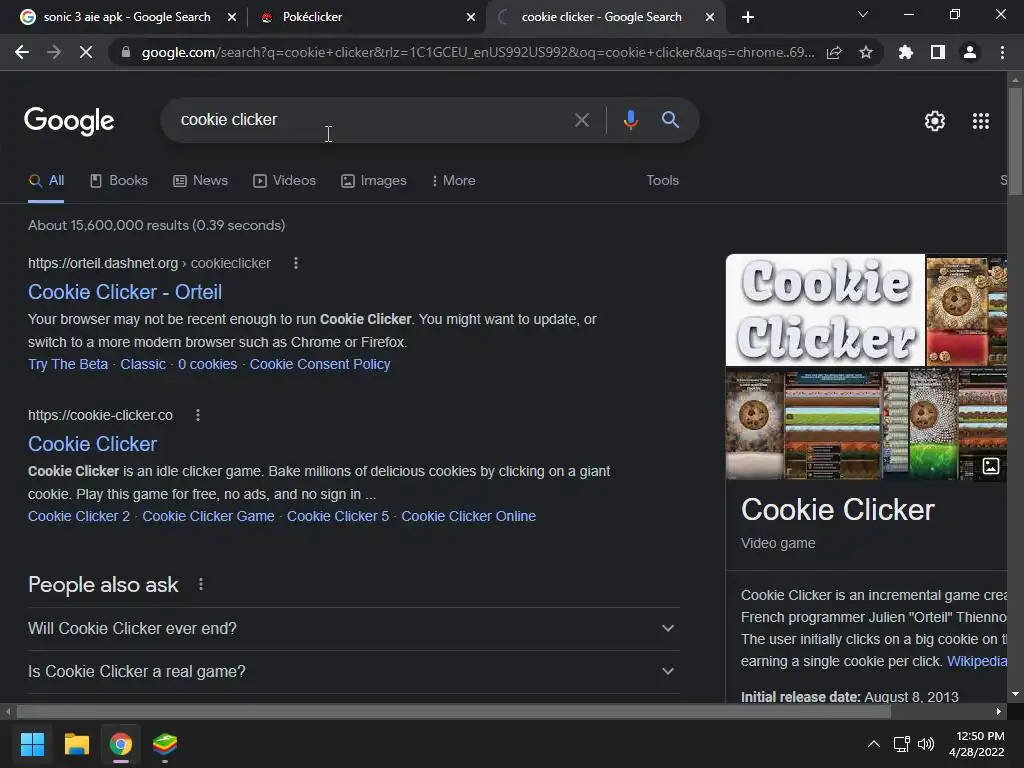The image size is (1024, 768).
Task: Select the Books search tab
Action: 119,180
